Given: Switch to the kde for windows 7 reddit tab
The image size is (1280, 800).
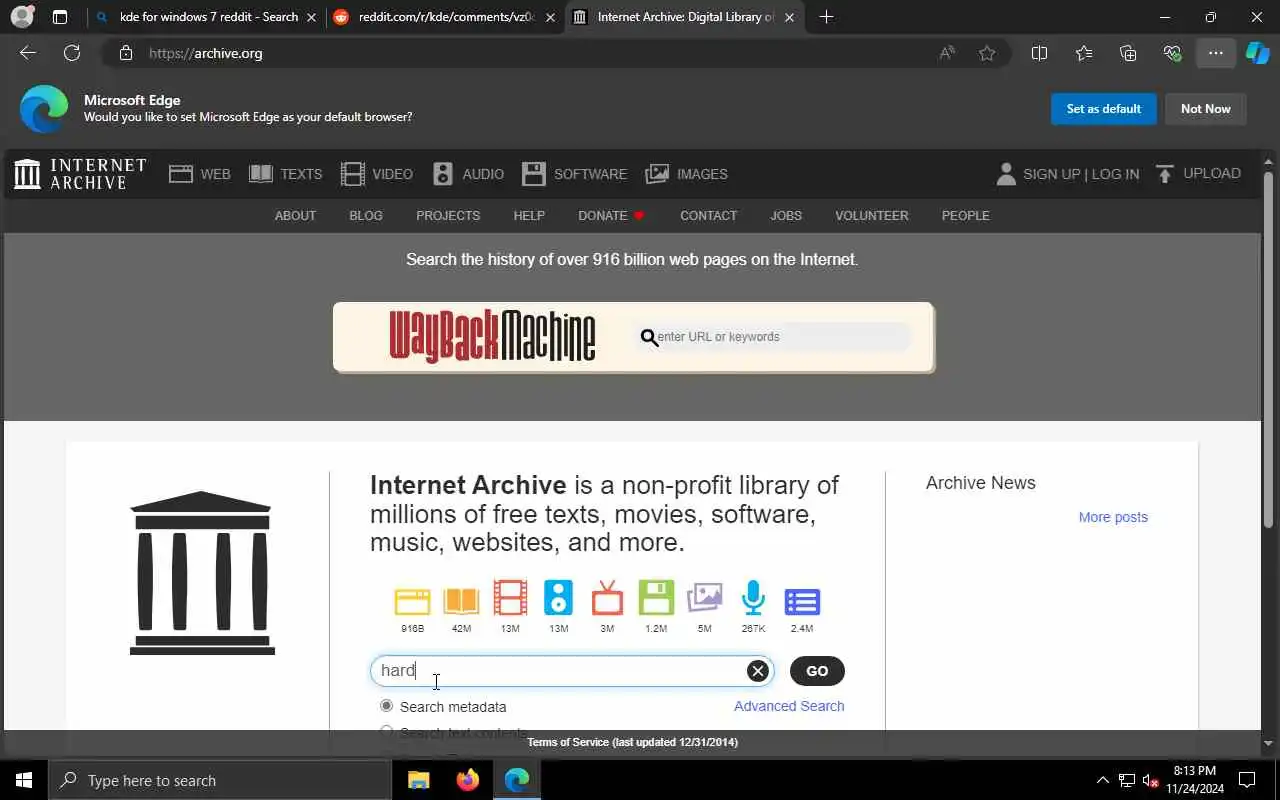Looking at the screenshot, I should [x=206, y=17].
